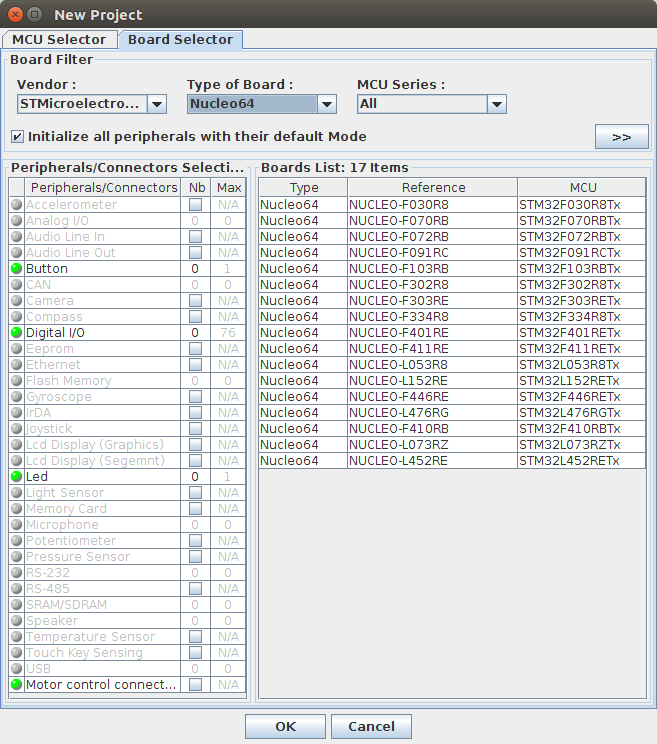Click the green status dot beside Button
This screenshot has height=744, width=657.
(16, 269)
